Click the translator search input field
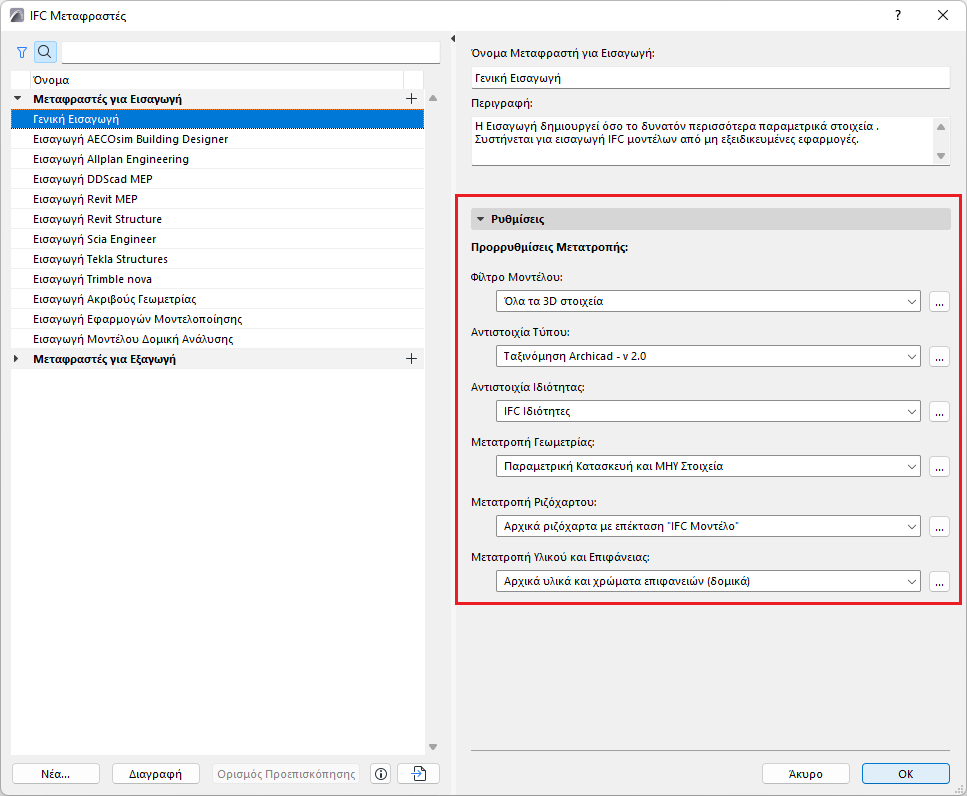This screenshot has width=967, height=796. tap(250, 52)
